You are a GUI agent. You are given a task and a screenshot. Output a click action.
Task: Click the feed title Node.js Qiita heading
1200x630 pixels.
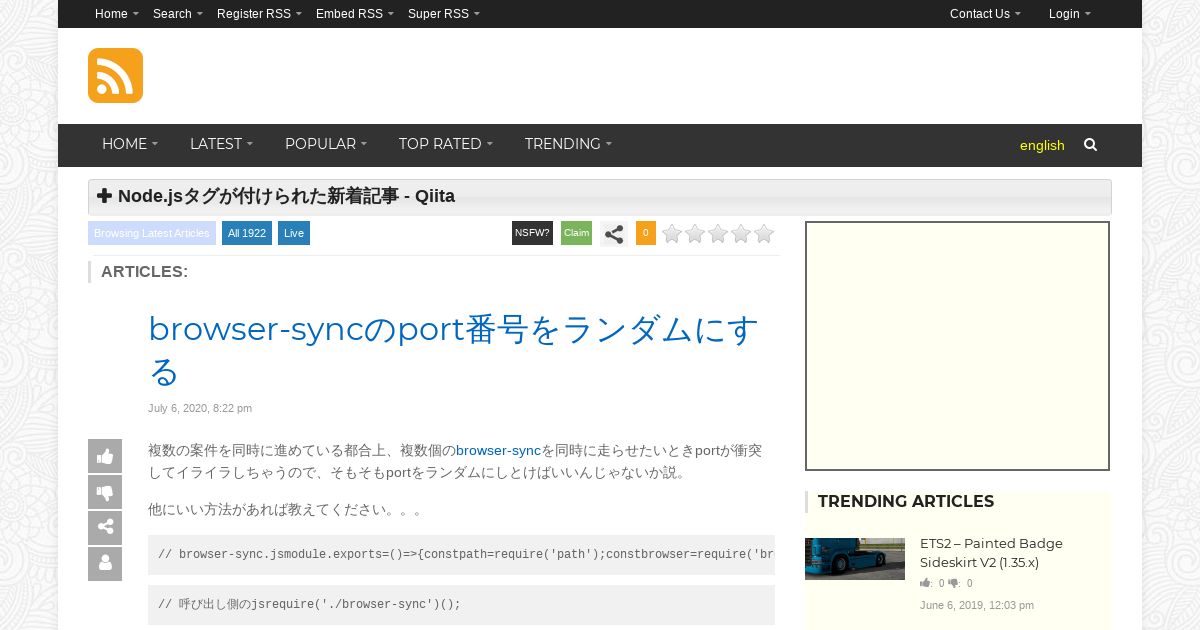[286, 196]
